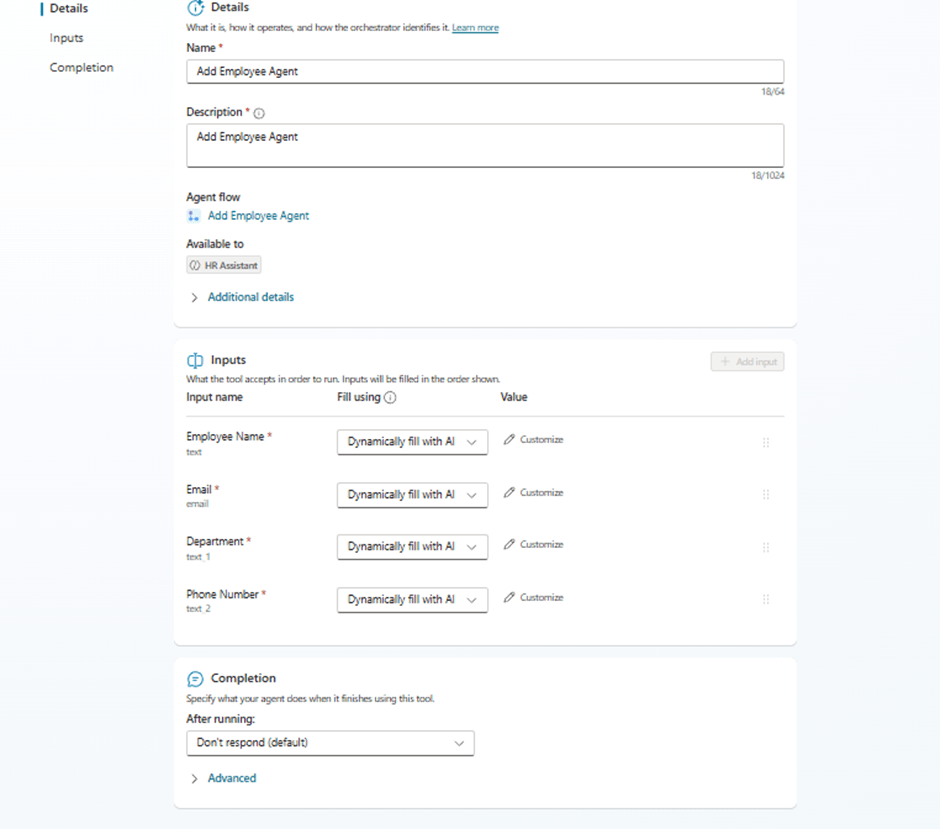940x829 pixels.
Task: Click the Email row drag handle icon
Action: point(766,494)
